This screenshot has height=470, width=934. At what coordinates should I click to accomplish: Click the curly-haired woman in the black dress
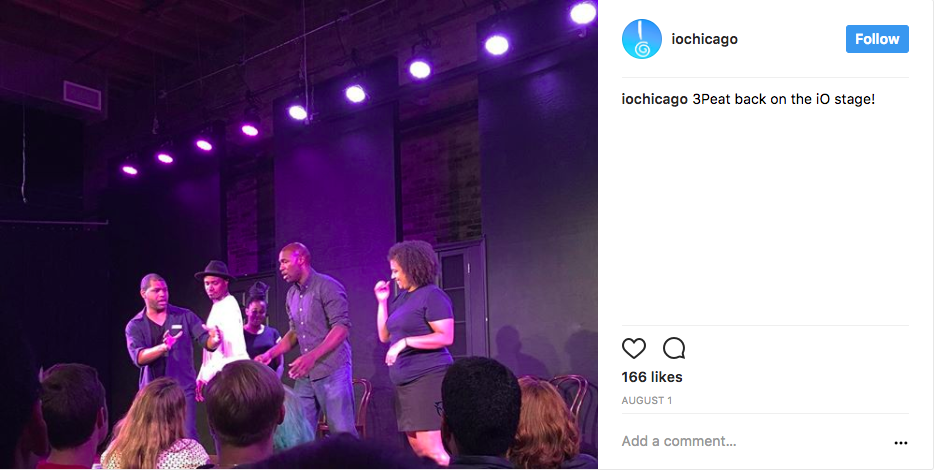click(x=415, y=348)
